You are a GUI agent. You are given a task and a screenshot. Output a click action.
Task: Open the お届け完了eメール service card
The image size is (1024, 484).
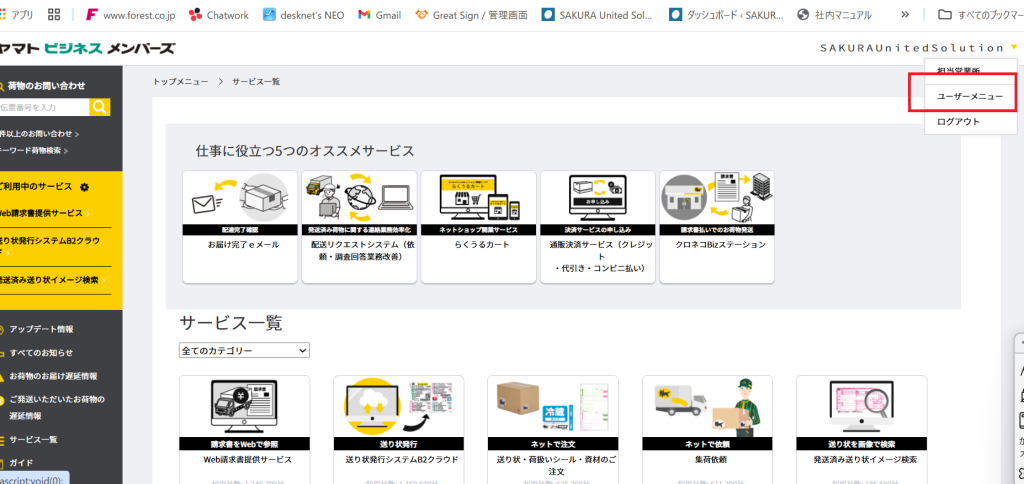coord(240,226)
